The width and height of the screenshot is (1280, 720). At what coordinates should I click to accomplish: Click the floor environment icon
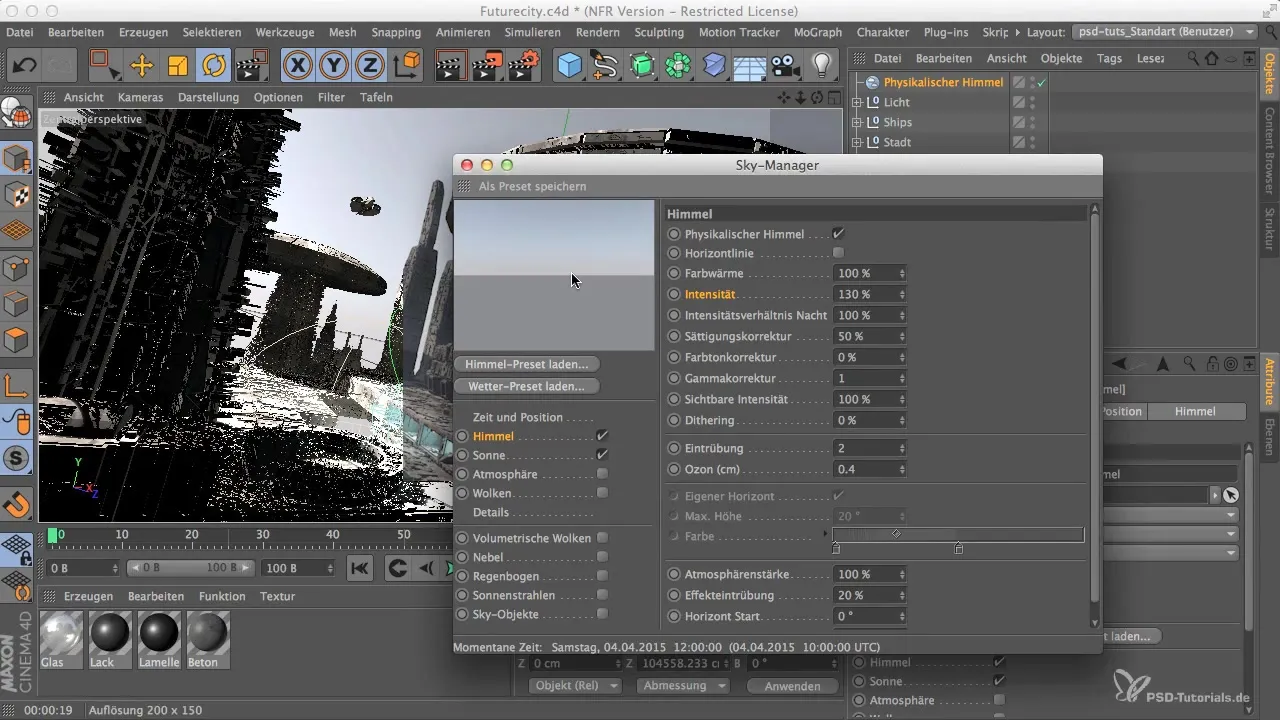coord(749,66)
